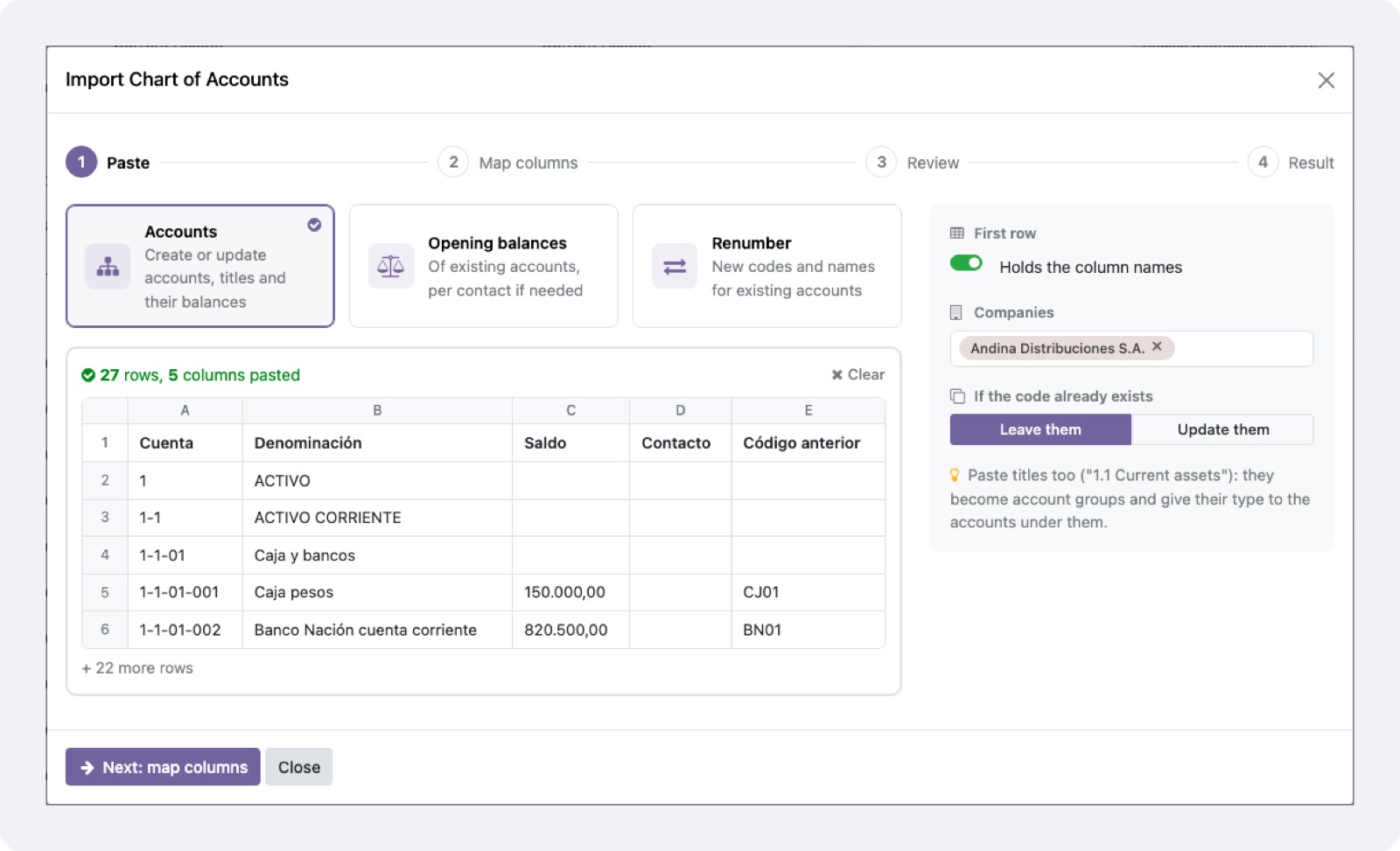Click 'Next: map columns' button
1400x851 pixels.
163,767
